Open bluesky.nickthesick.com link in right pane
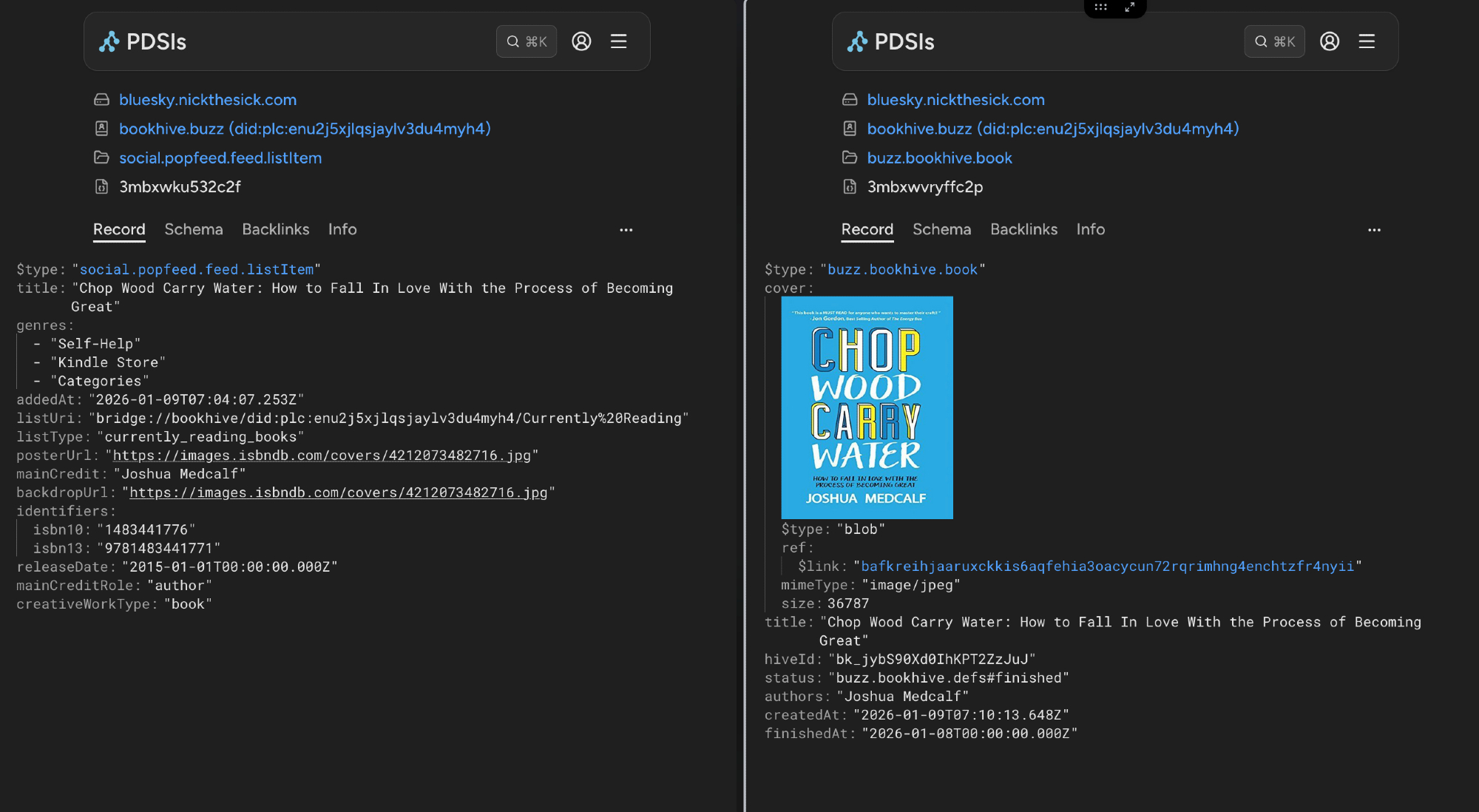 coord(955,100)
